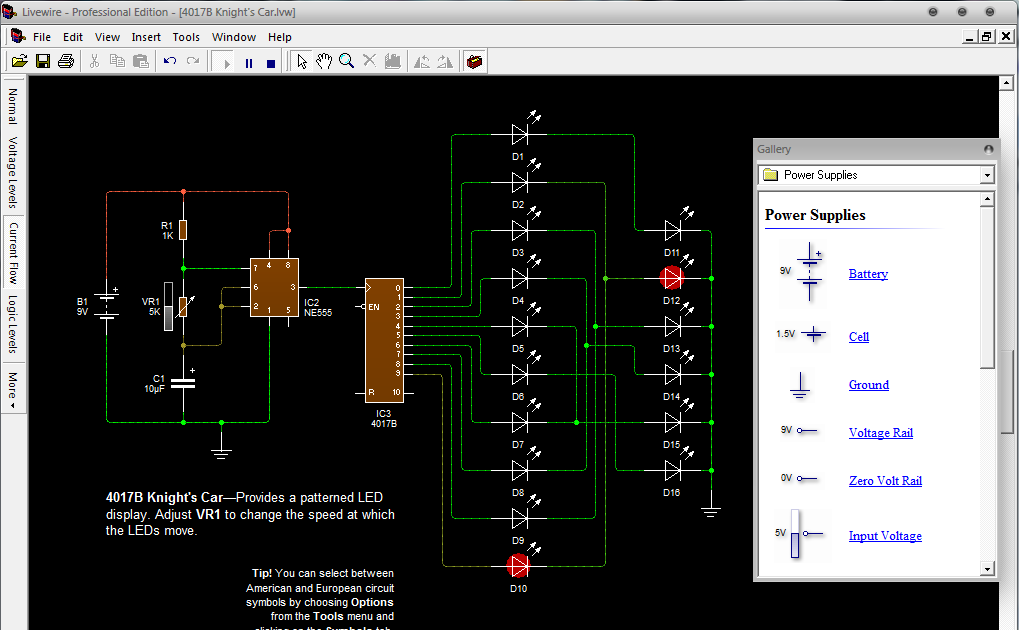Open the Insert menu

(146, 37)
